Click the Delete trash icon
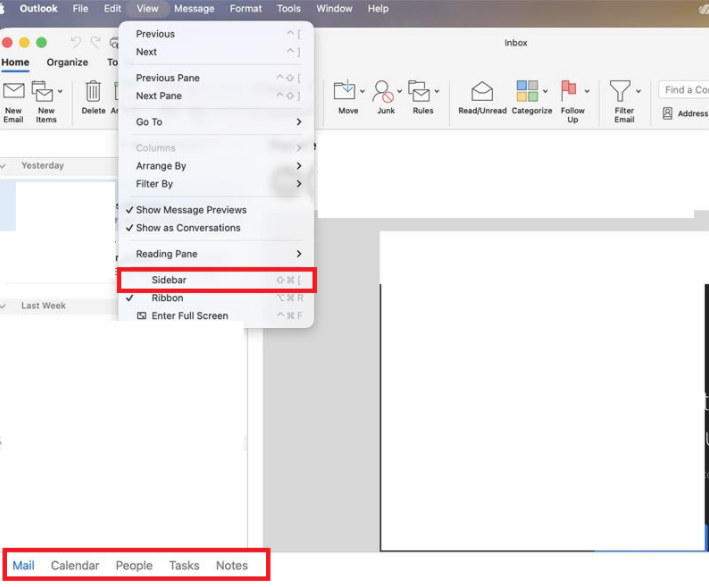Viewport: 709px width, 587px height. [93, 91]
